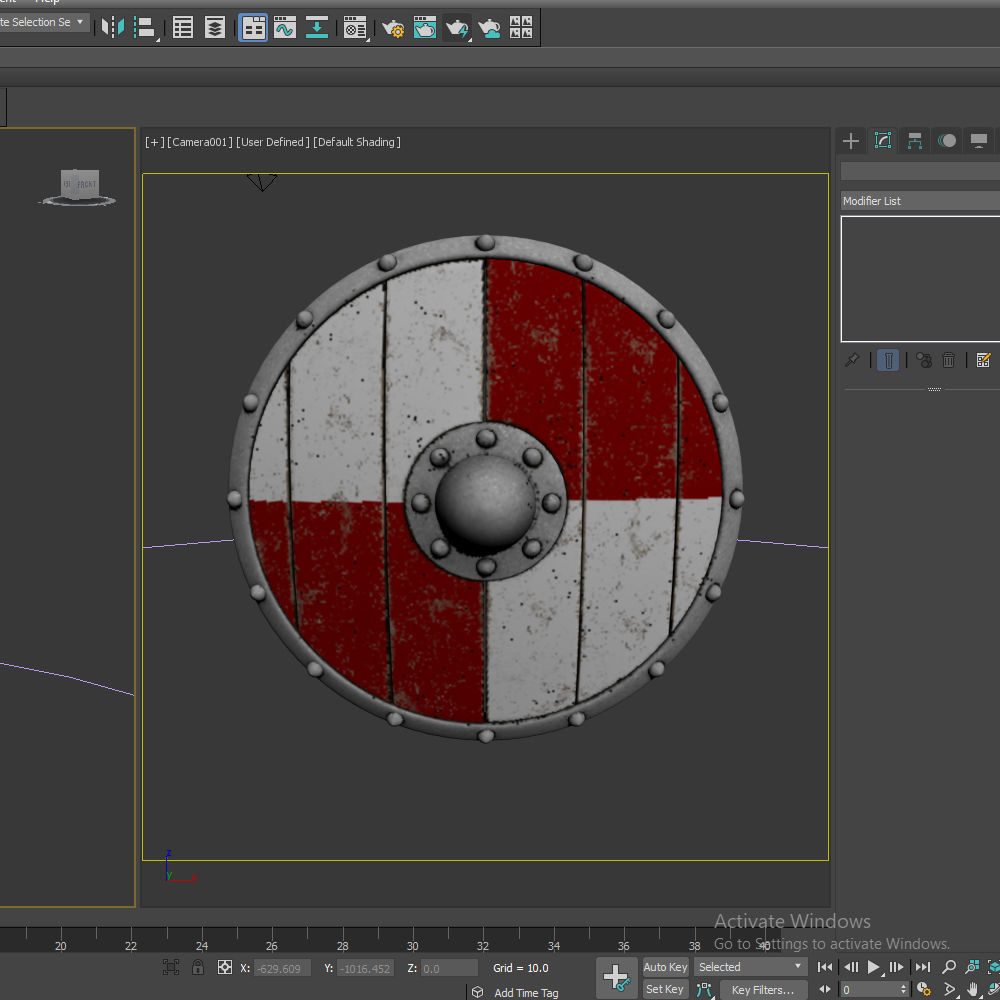Image resolution: width=1000 pixels, height=1000 pixels.
Task: Open the Material Editor
Action: pyautogui.click(x=355, y=27)
